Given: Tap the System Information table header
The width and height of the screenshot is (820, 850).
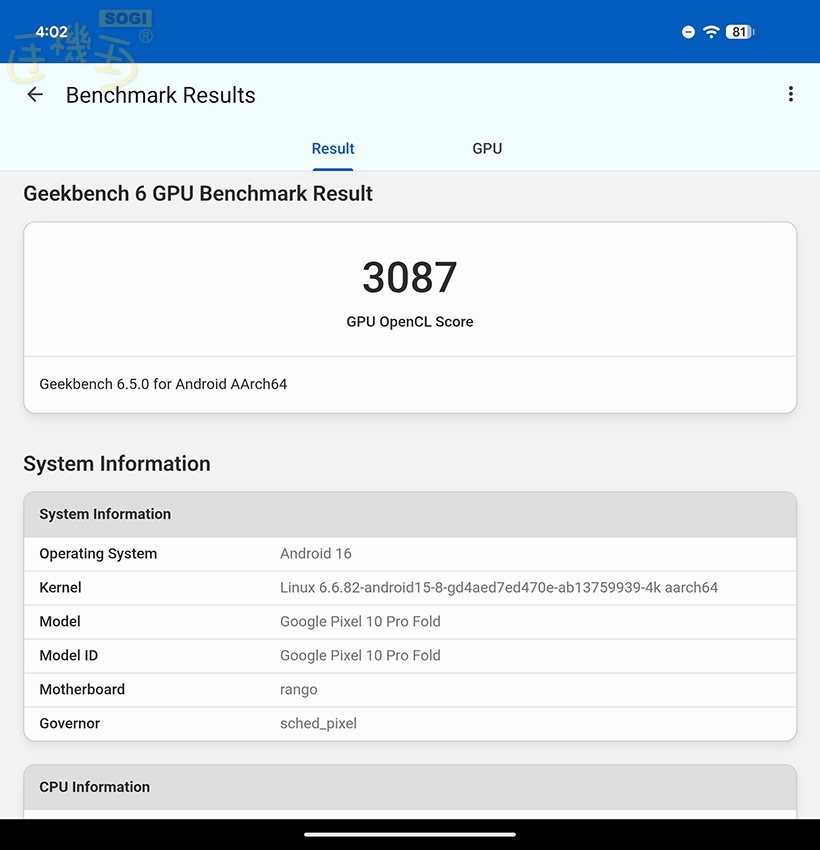Looking at the screenshot, I should tap(409, 514).
